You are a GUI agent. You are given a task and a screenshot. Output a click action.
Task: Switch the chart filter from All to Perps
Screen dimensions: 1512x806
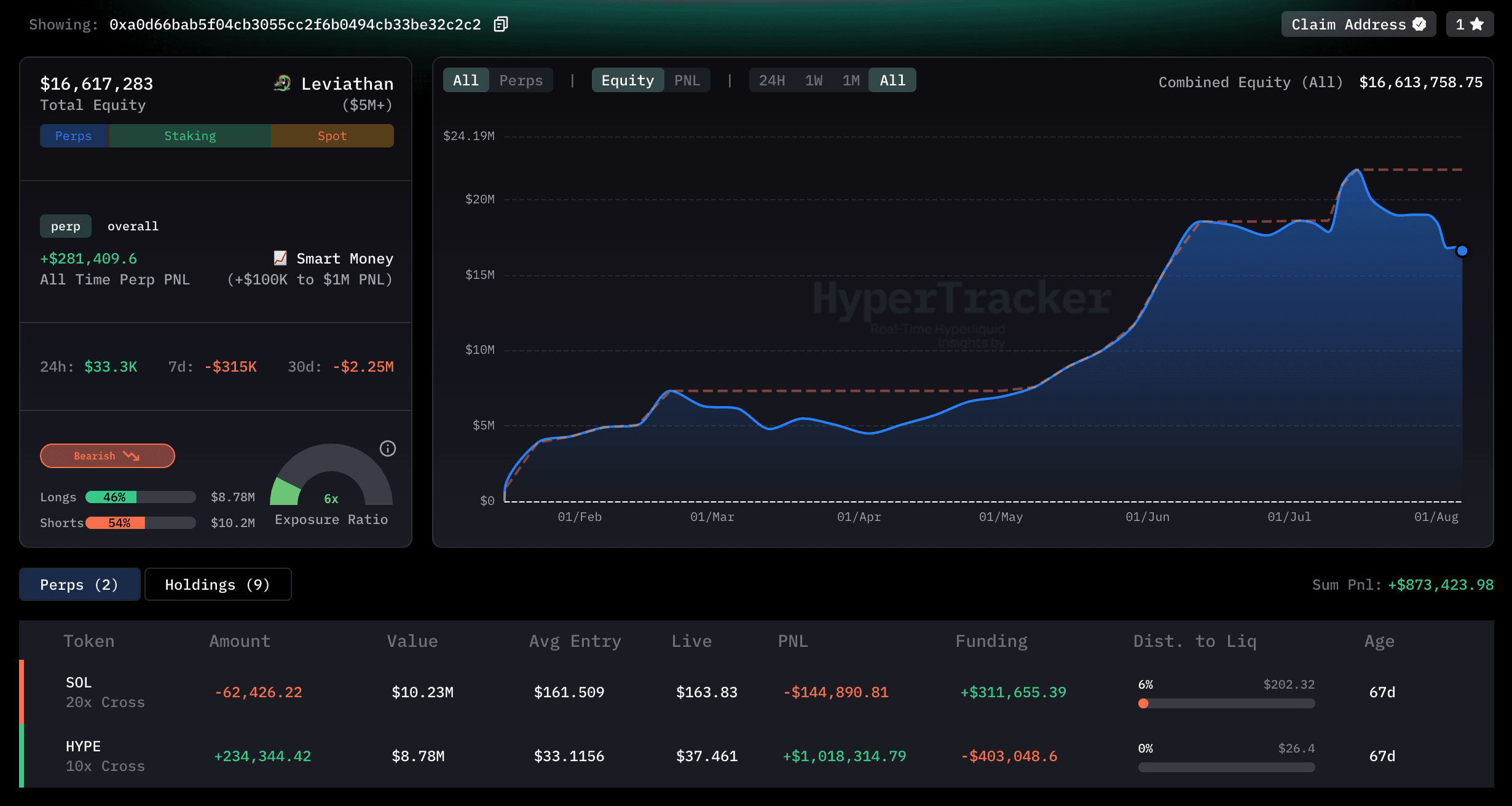[x=521, y=80]
